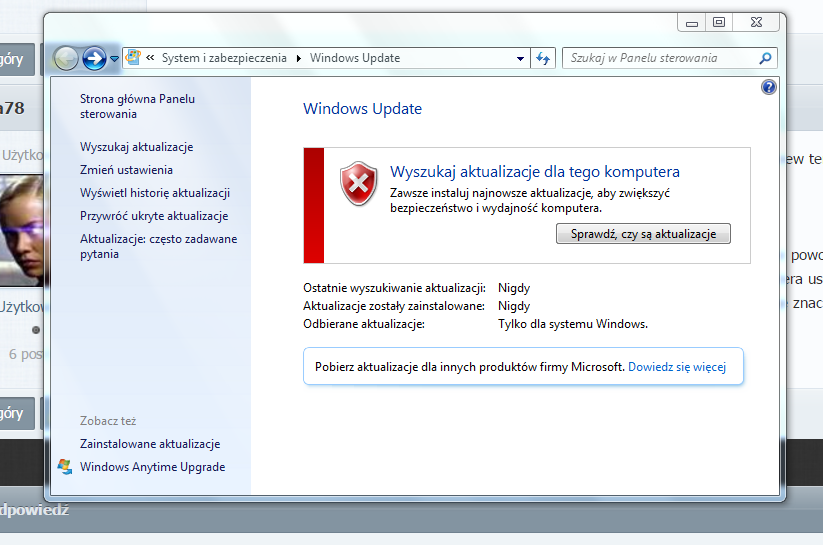Open 'Aktualizacje: często zadawane pytania'
This screenshot has width=823, height=545.
[158, 246]
